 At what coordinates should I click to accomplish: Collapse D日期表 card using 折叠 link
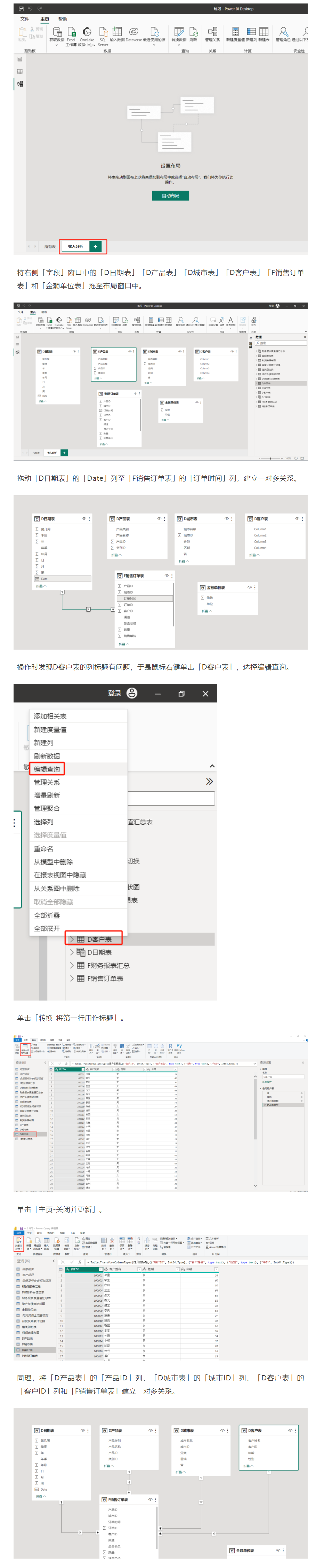tap(41, 586)
